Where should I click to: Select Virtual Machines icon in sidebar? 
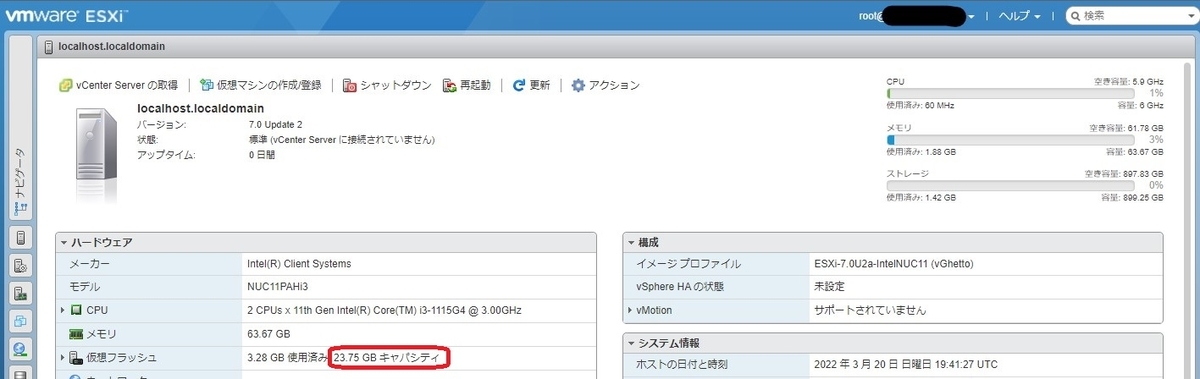20,322
